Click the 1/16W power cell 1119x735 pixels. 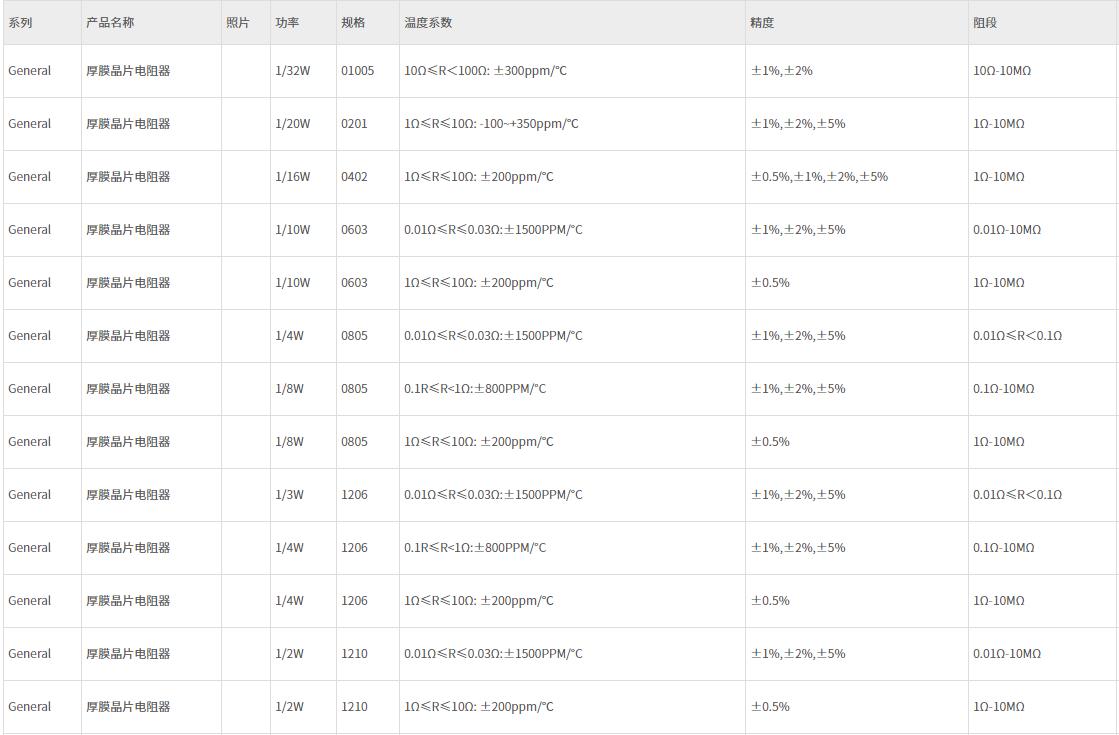click(293, 177)
